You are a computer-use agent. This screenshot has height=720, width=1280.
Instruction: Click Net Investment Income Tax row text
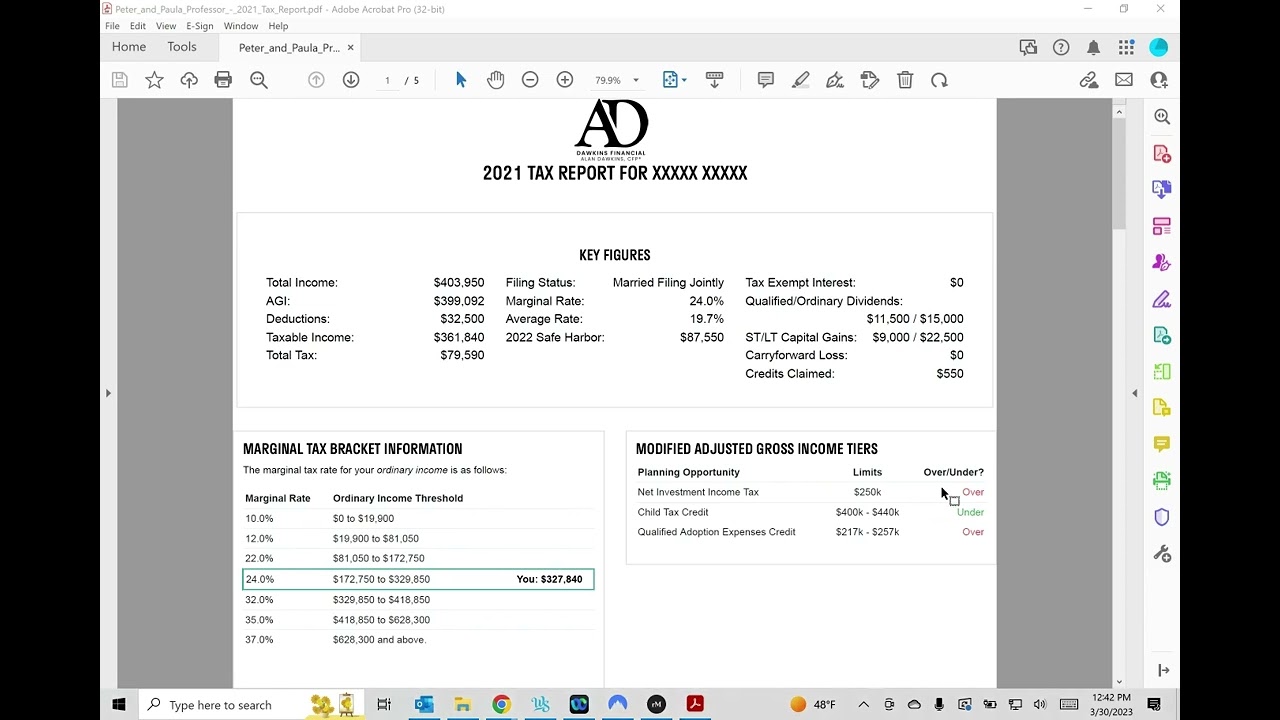698,492
